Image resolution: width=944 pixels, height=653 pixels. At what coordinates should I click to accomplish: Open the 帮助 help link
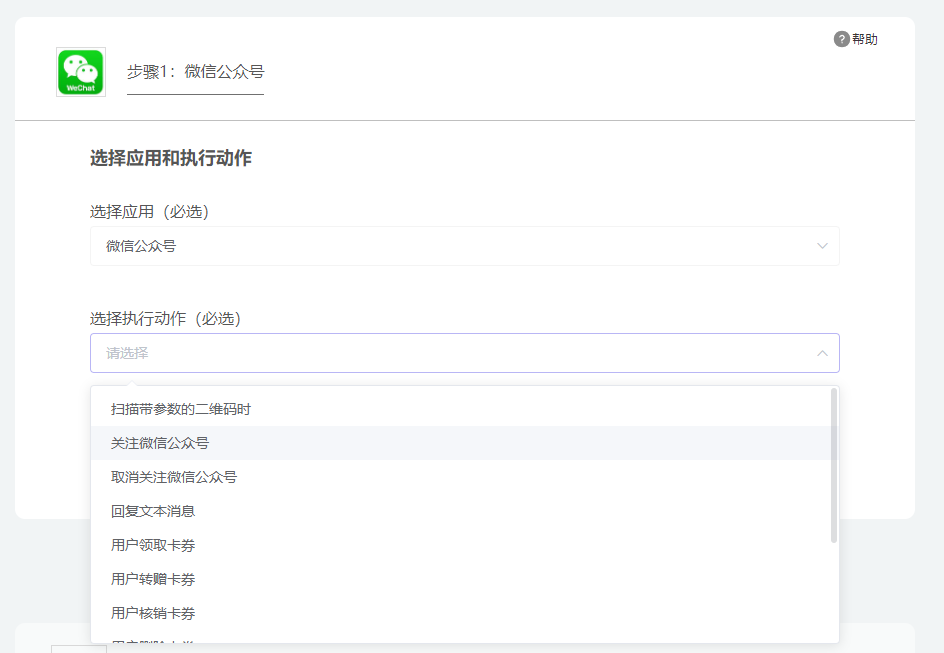click(x=864, y=39)
